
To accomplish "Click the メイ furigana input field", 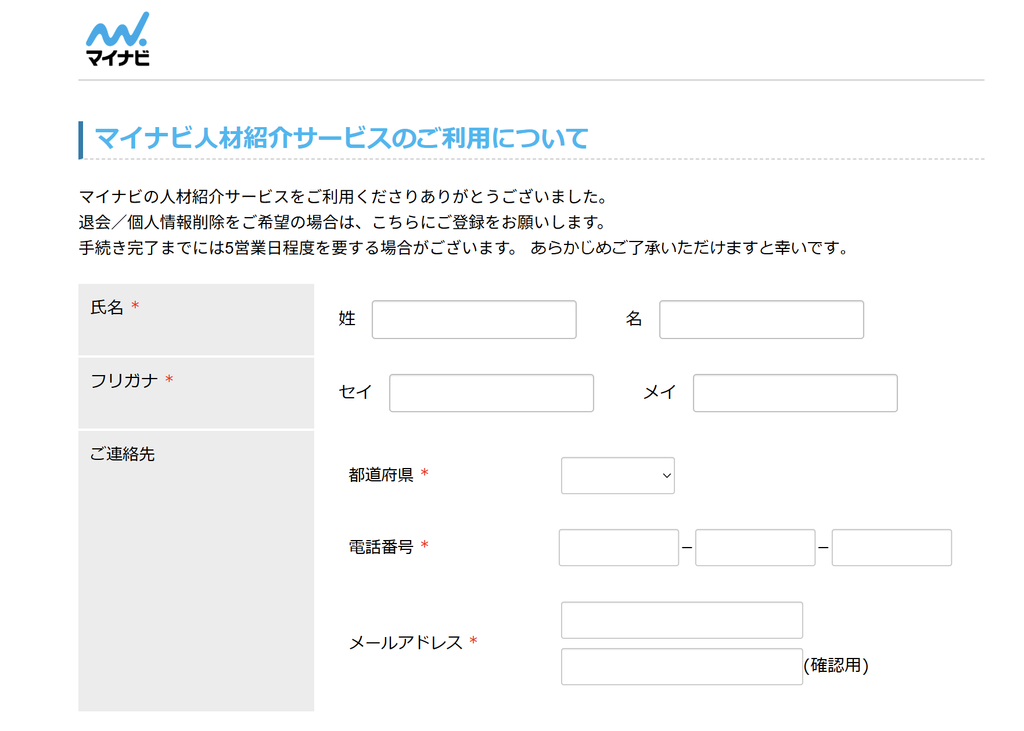I will pos(795,393).
